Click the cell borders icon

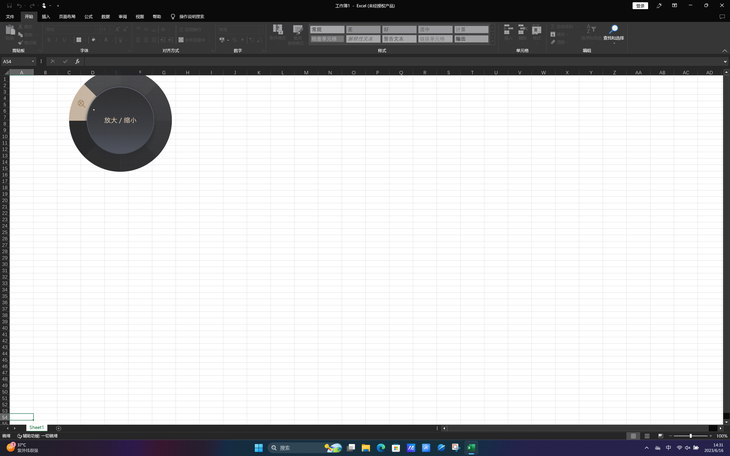(x=79, y=40)
